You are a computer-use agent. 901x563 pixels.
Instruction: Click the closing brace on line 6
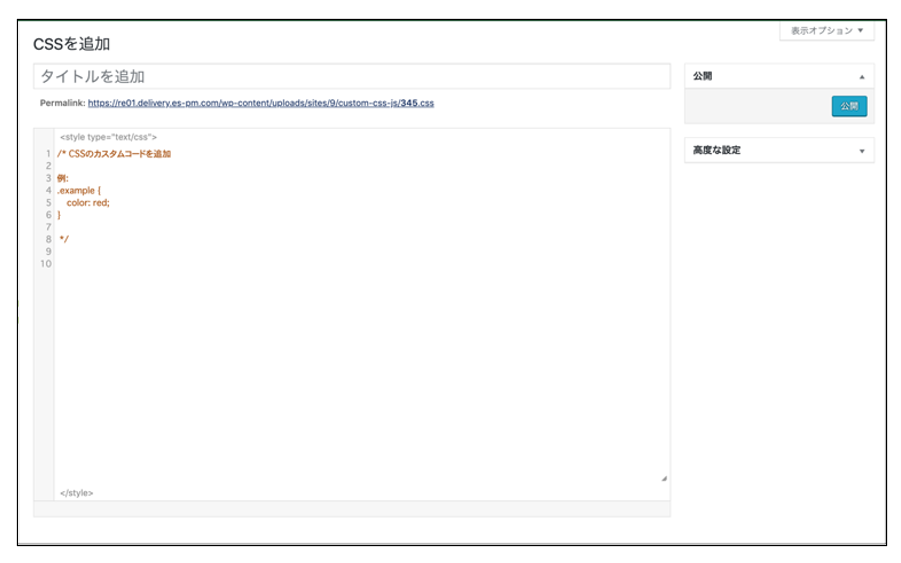(59, 215)
